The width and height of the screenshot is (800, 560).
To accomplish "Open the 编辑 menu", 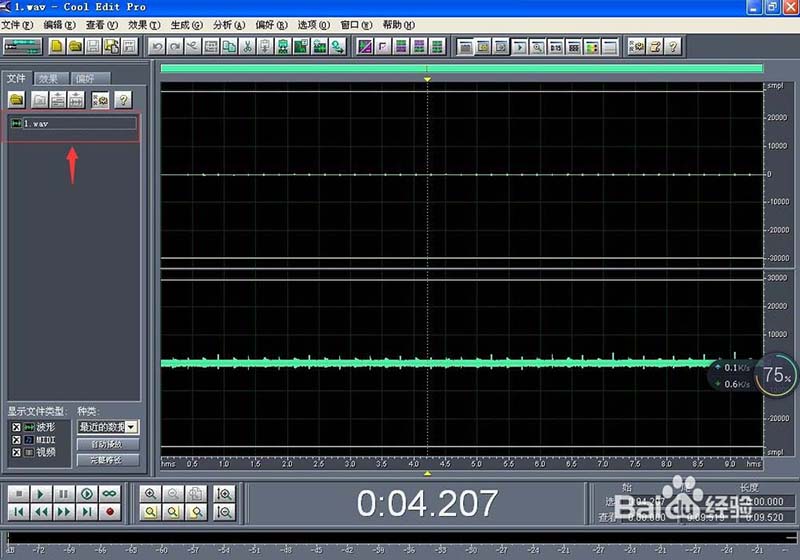I will [59, 24].
